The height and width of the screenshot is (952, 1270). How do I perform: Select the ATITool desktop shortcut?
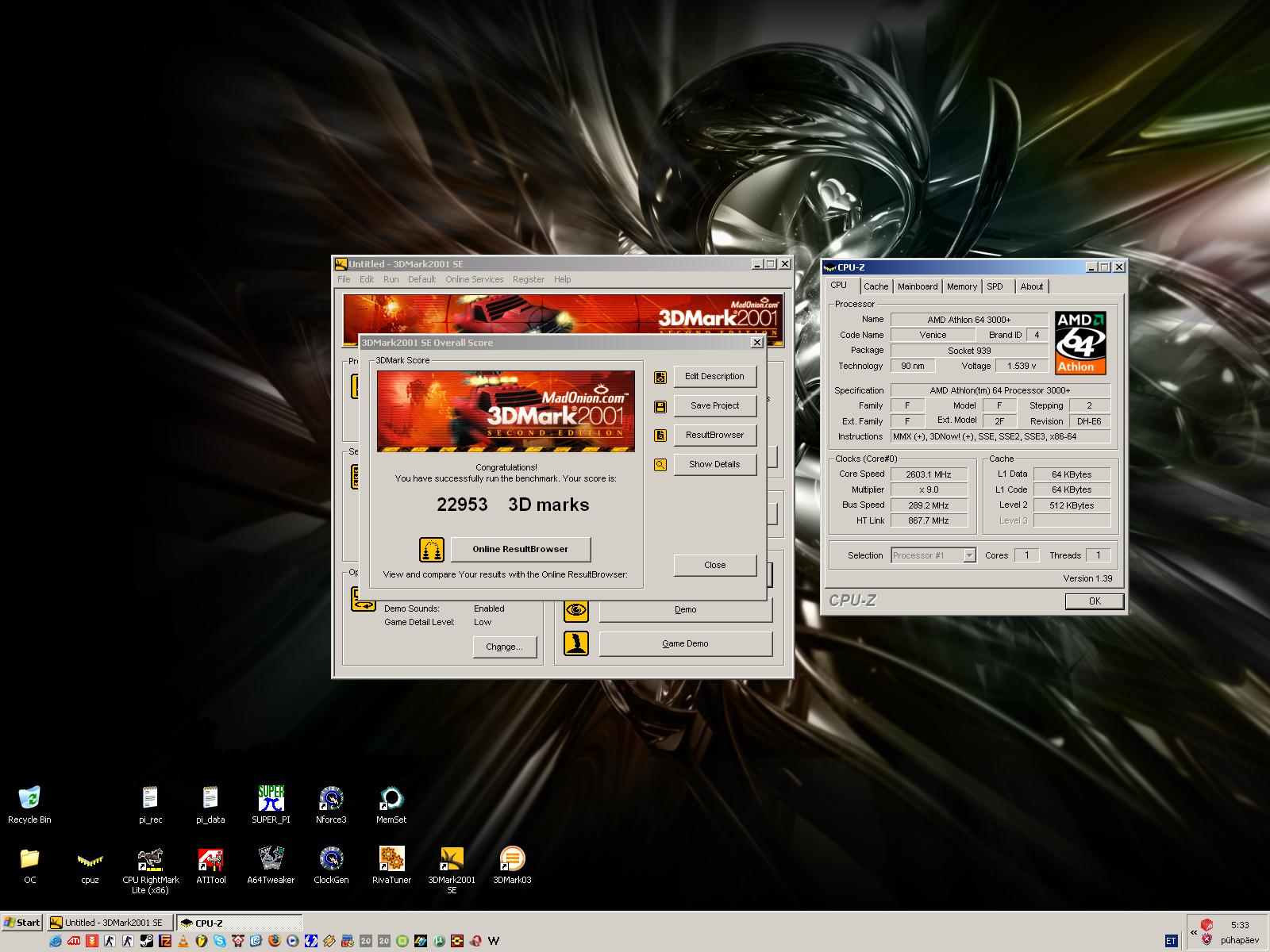[210, 865]
